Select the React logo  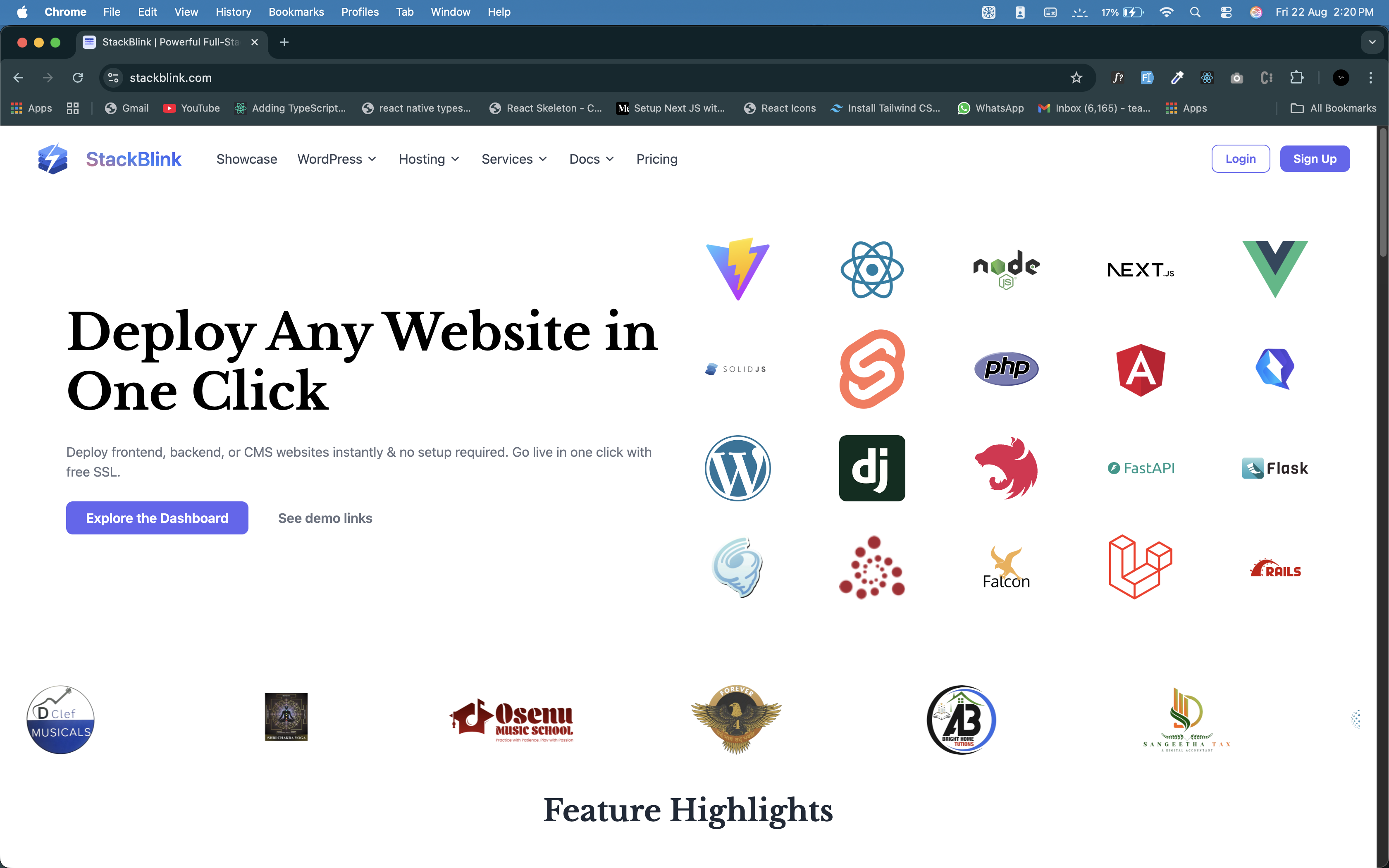point(871,270)
